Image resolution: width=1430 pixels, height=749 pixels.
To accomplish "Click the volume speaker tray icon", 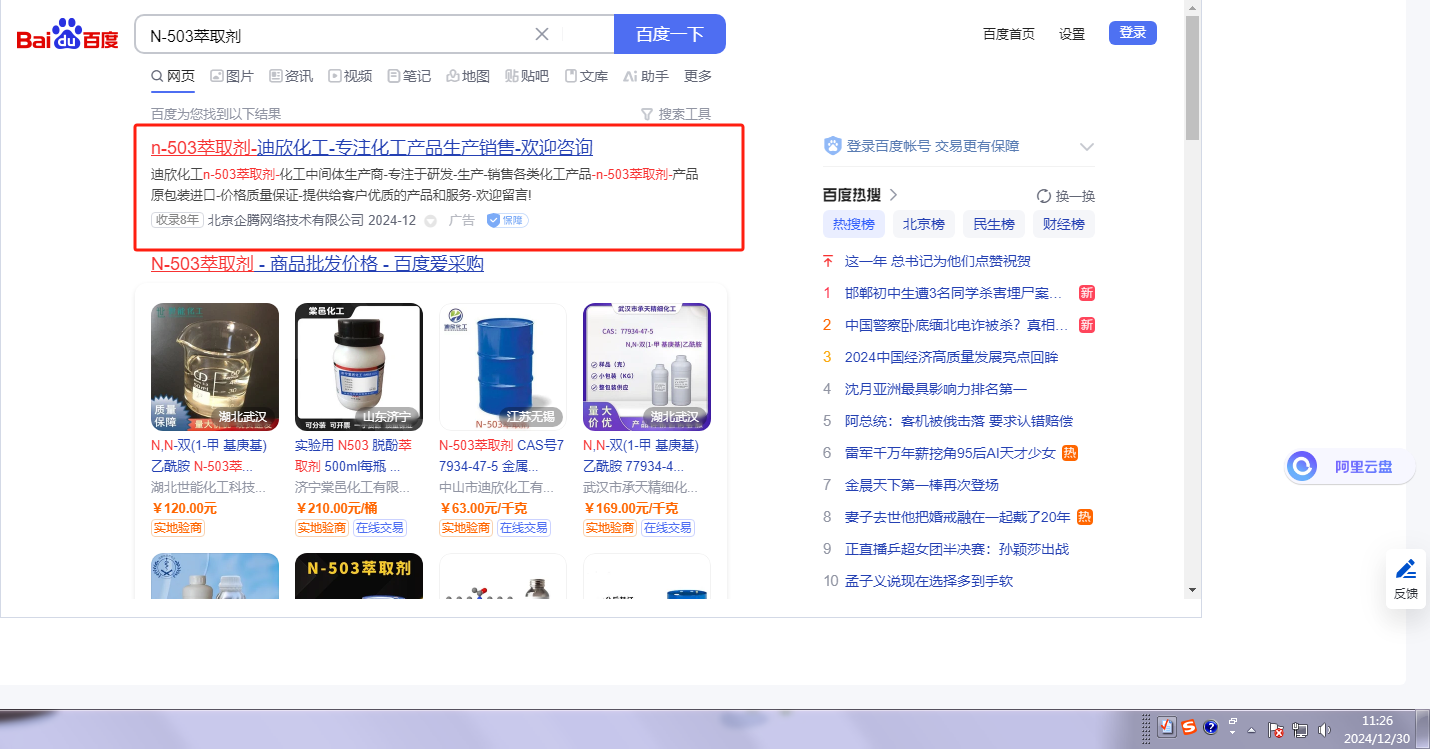I will (1324, 730).
